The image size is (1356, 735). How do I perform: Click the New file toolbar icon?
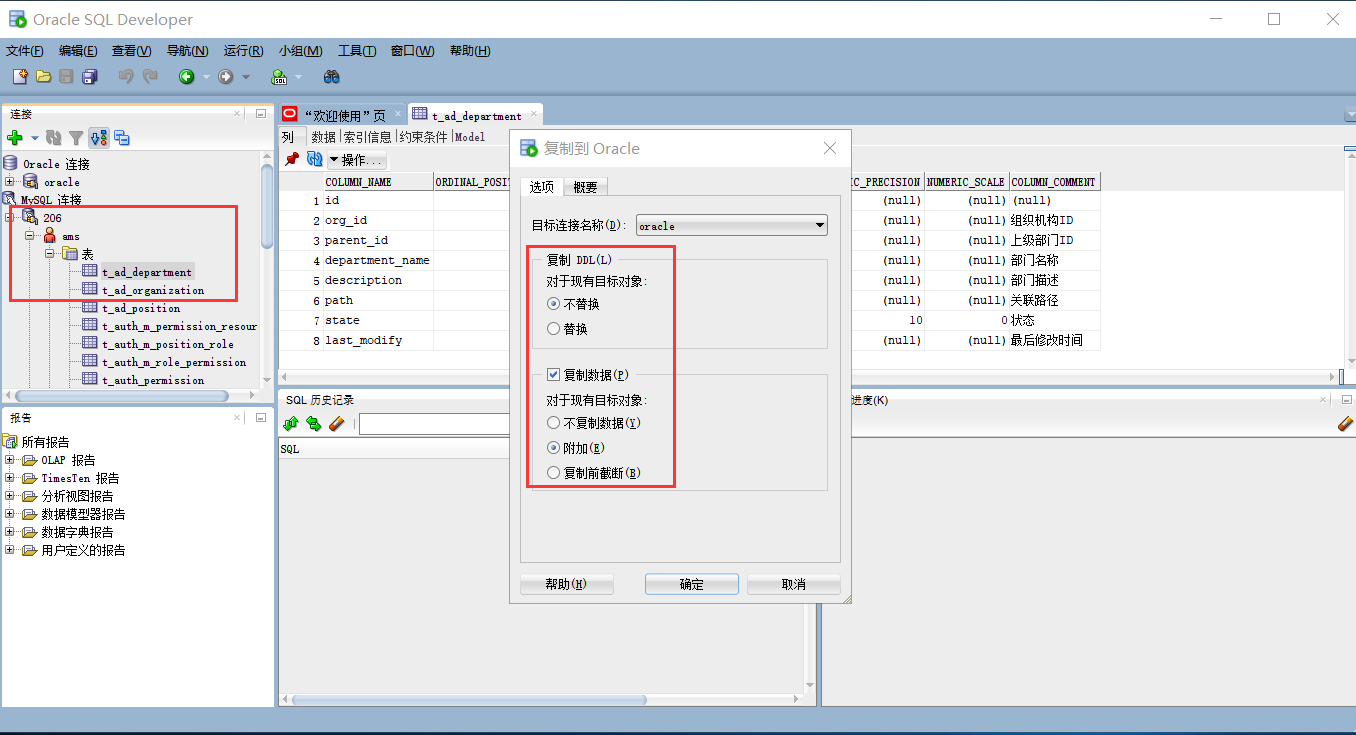pos(19,76)
